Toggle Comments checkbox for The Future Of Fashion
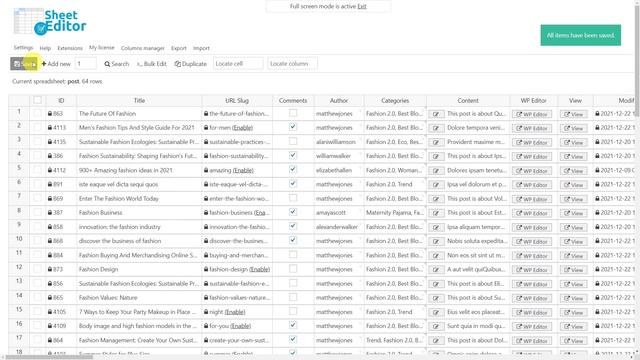The width and height of the screenshot is (640, 360). click(293, 113)
